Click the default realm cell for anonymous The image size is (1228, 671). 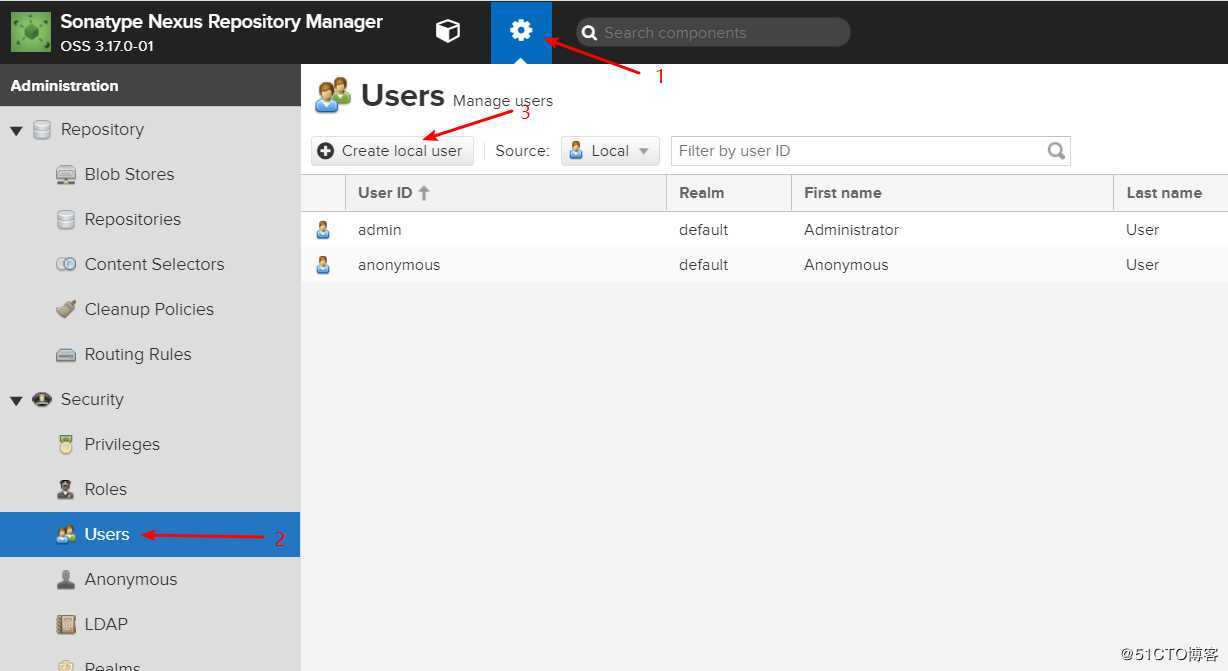[x=703, y=265]
